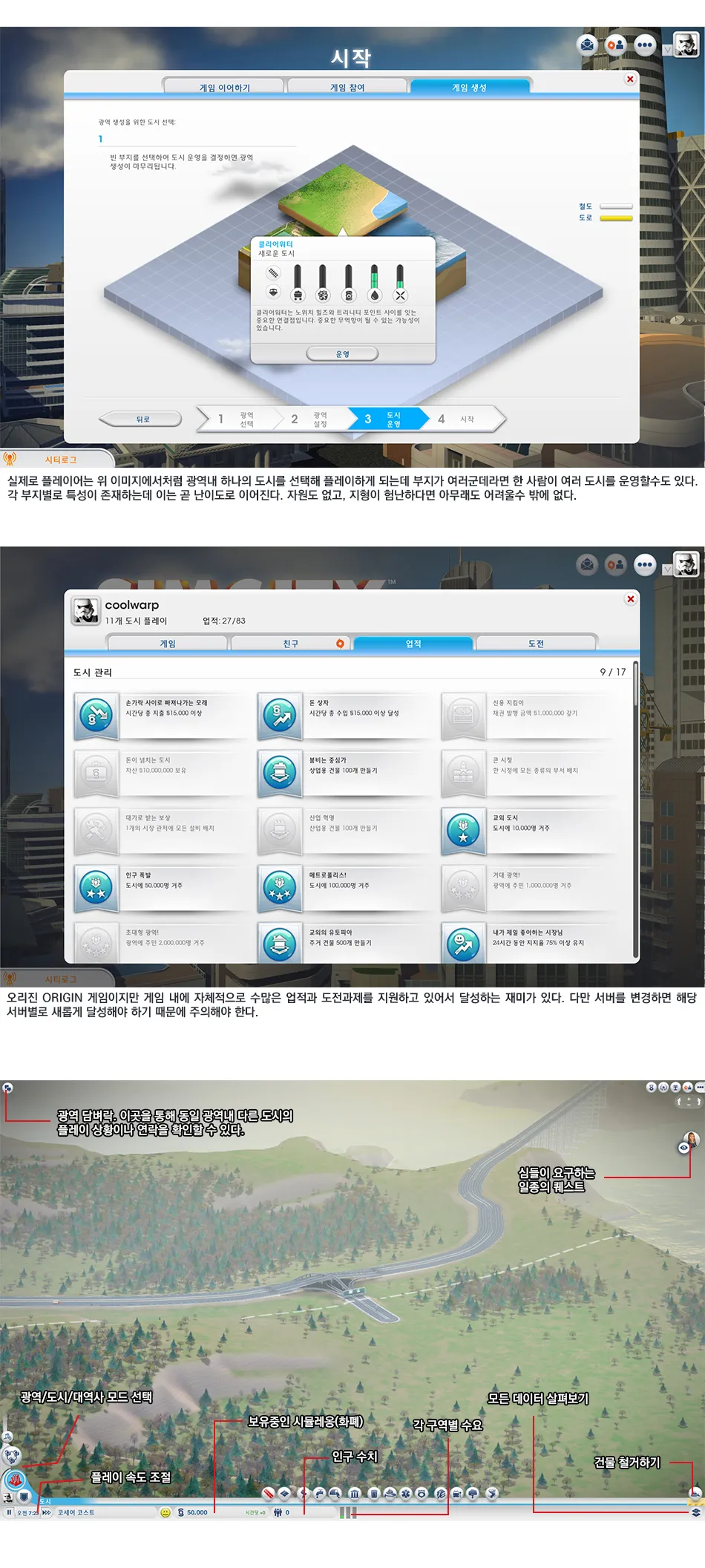705x1568 pixels.
Task: Close the coolwarp profile window
Action: [x=630, y=599]
